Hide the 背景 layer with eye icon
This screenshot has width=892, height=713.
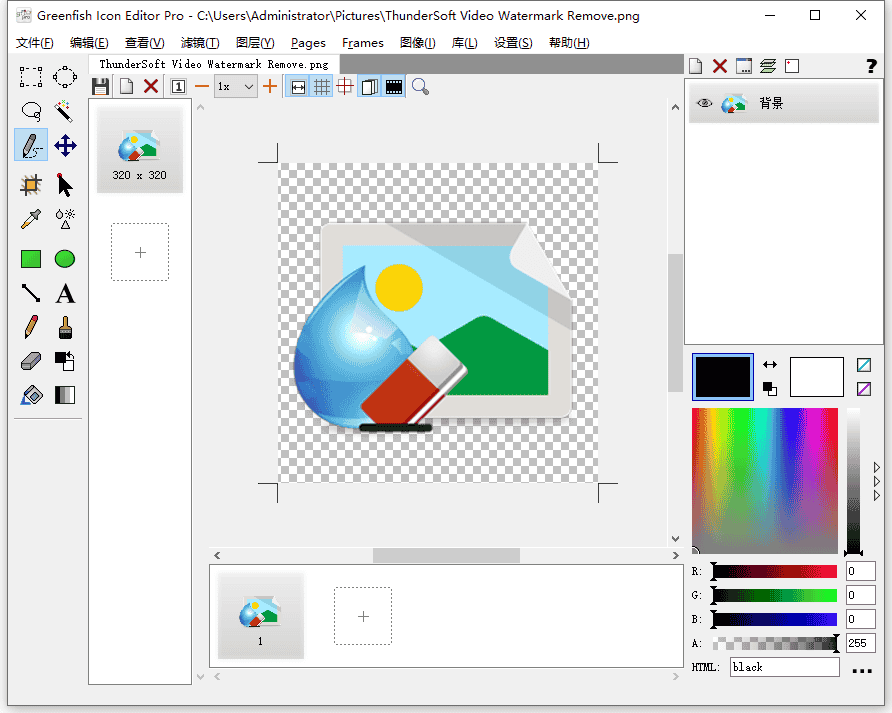tap(704, 103)
